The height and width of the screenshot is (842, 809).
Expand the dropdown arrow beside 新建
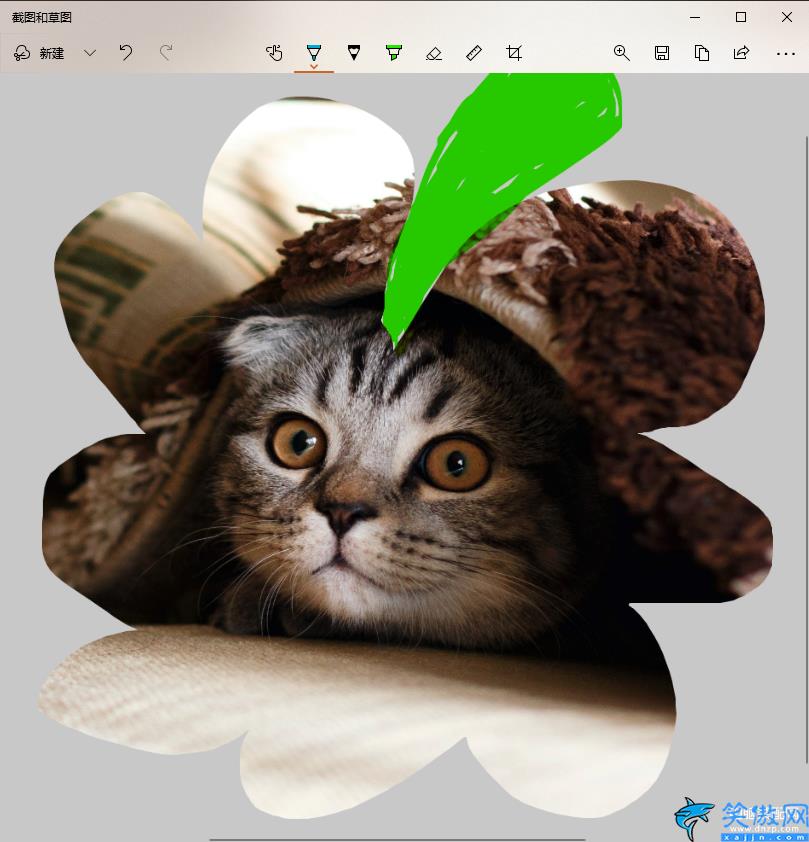(90, 53)
